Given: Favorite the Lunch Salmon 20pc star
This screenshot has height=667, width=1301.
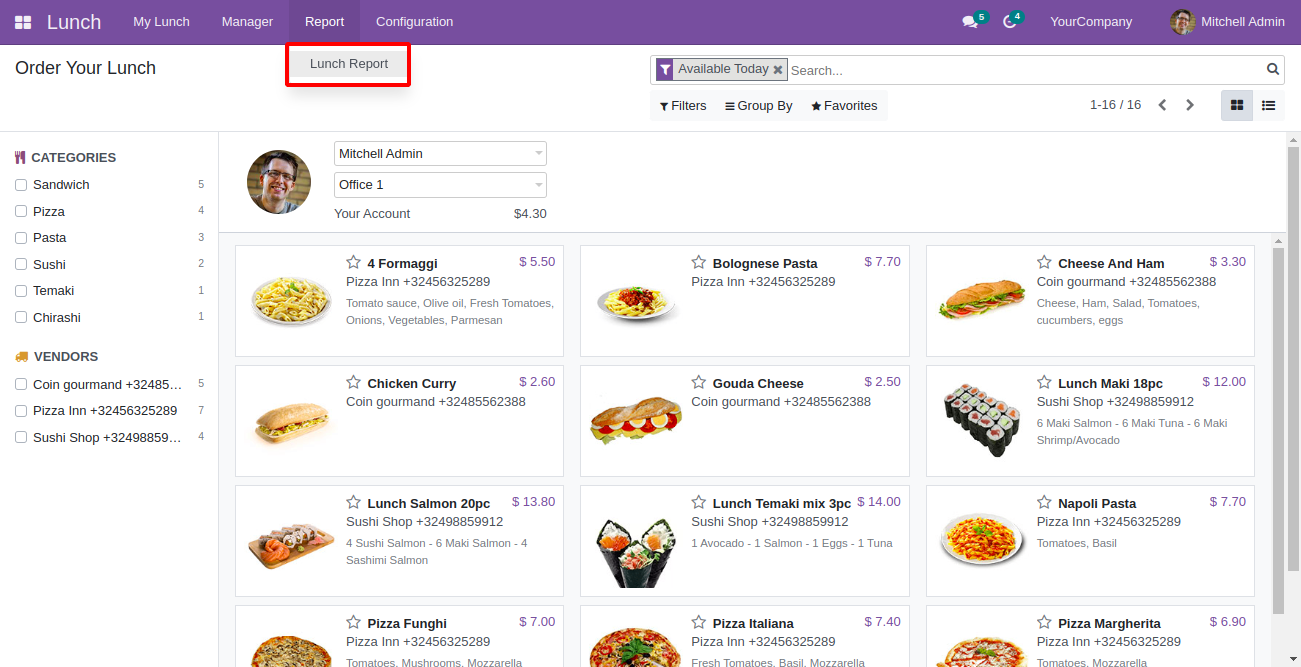Looking at the screenshot, I should (x=354, y=502).
